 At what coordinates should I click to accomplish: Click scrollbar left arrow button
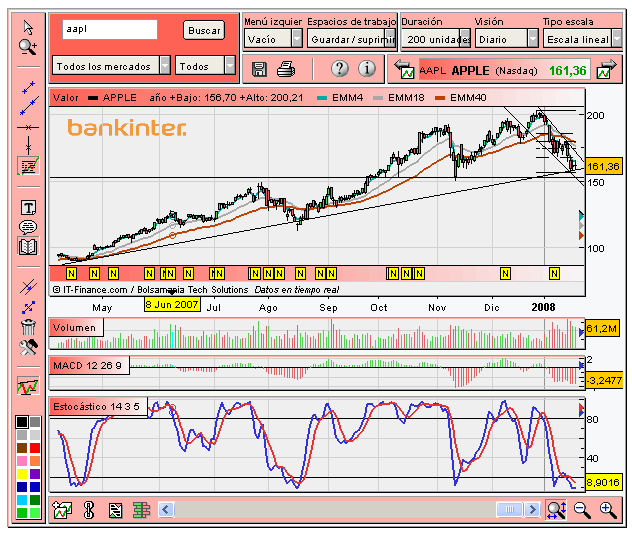(166, 510)
